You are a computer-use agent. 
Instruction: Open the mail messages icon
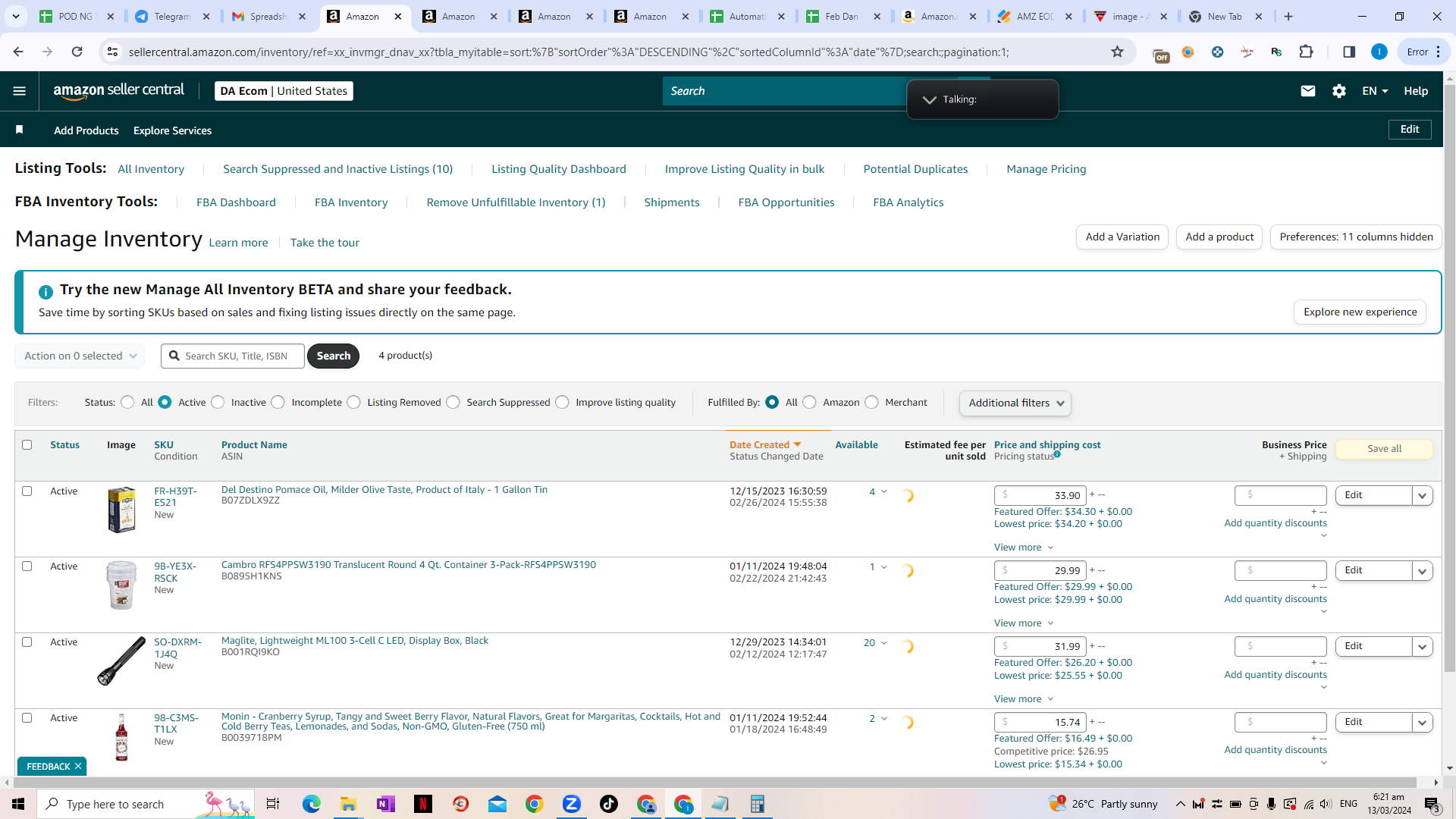coord(1308,91)
